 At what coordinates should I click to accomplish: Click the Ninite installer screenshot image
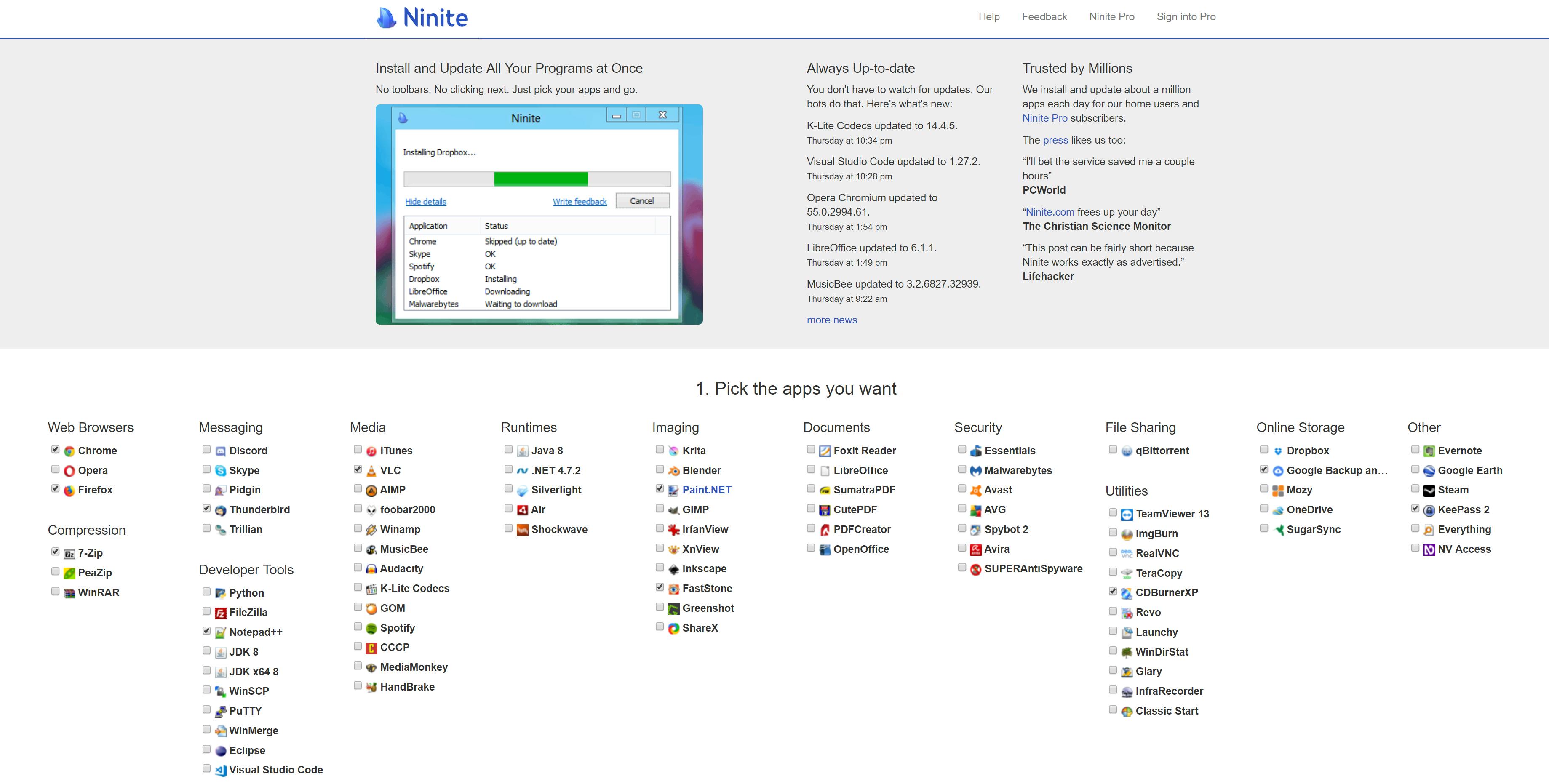click(539, 215)
